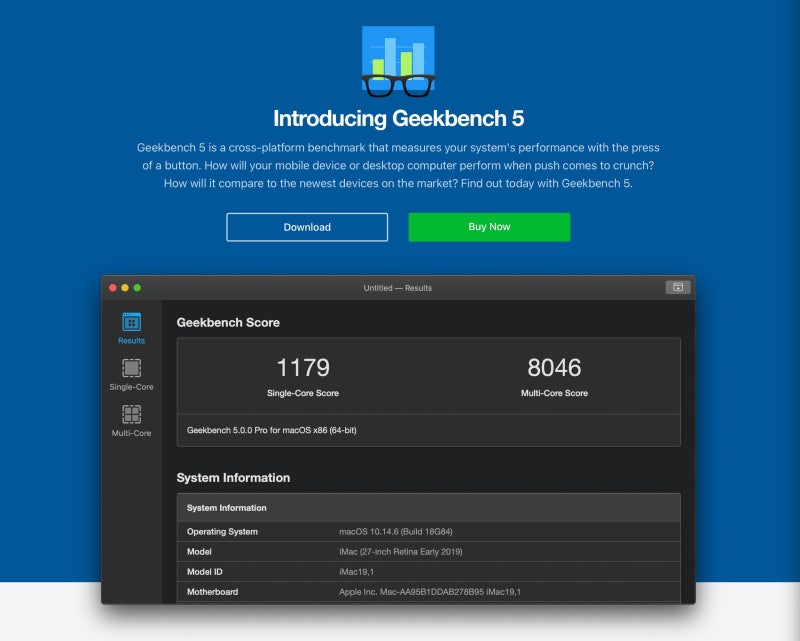Close the Results window with red button

tap(113, 288)
